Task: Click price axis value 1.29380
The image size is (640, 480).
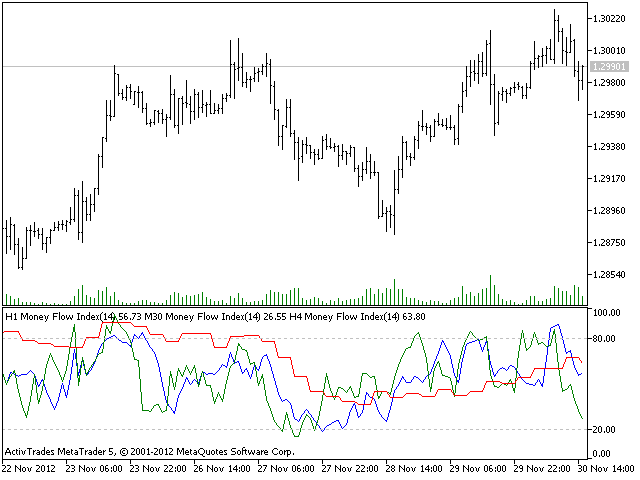Action: pos(609,147)
